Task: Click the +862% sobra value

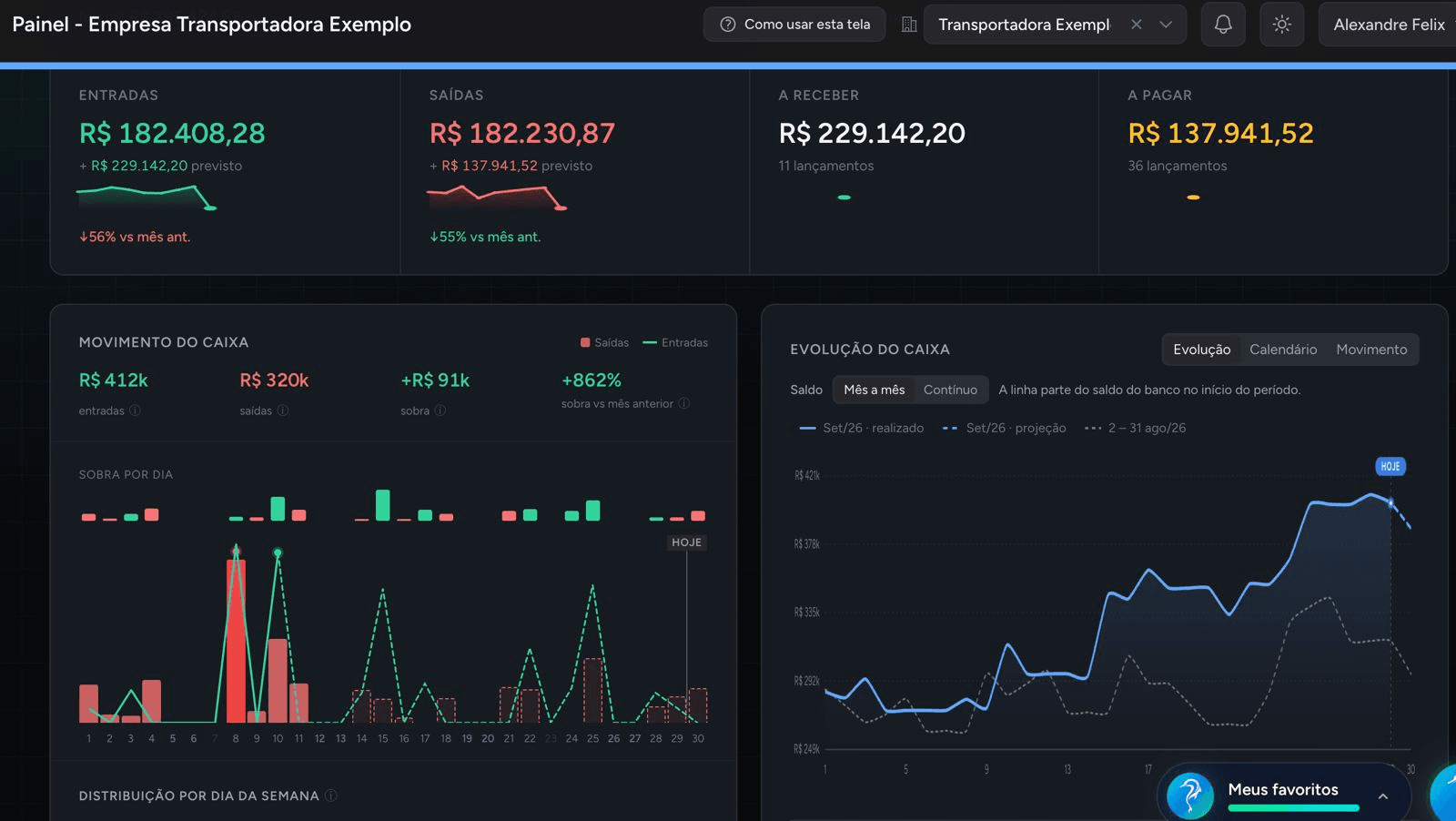Action: (591, 380)
